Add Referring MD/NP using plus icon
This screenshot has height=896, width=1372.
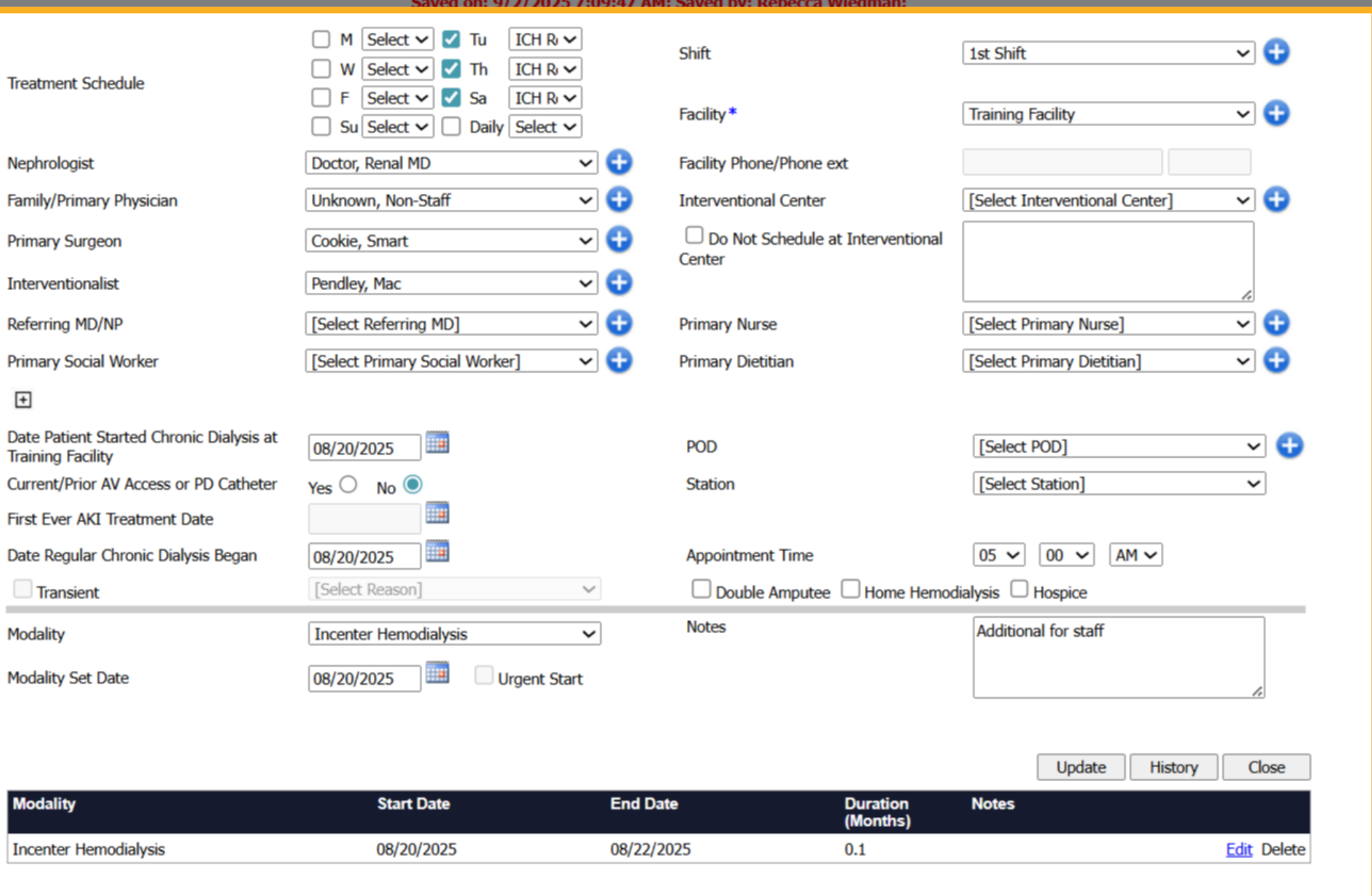[619, 323]
